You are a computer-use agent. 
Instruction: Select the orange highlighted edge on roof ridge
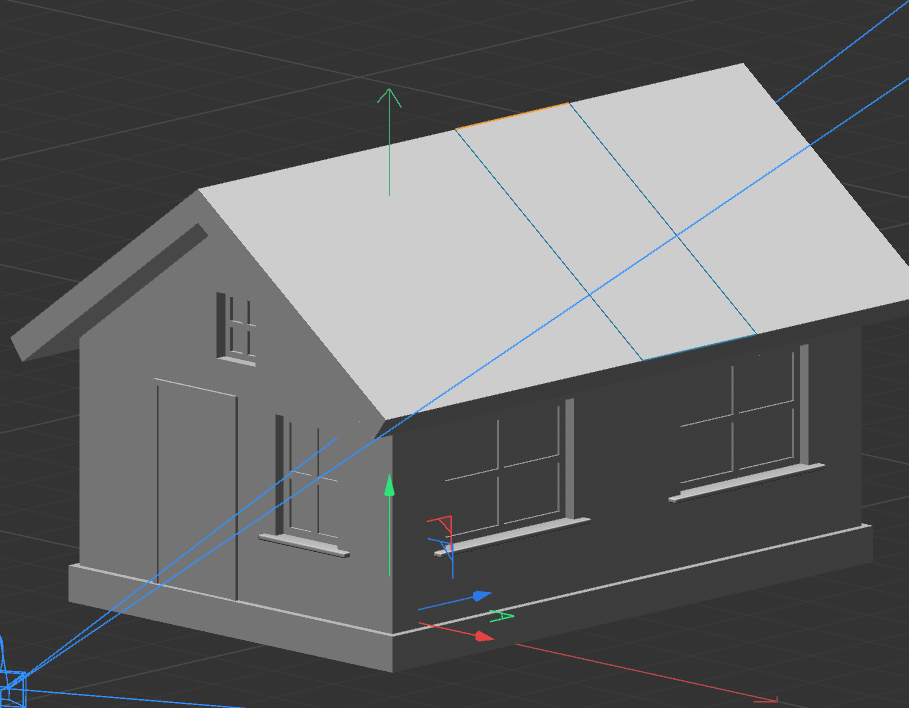[512, 115]
